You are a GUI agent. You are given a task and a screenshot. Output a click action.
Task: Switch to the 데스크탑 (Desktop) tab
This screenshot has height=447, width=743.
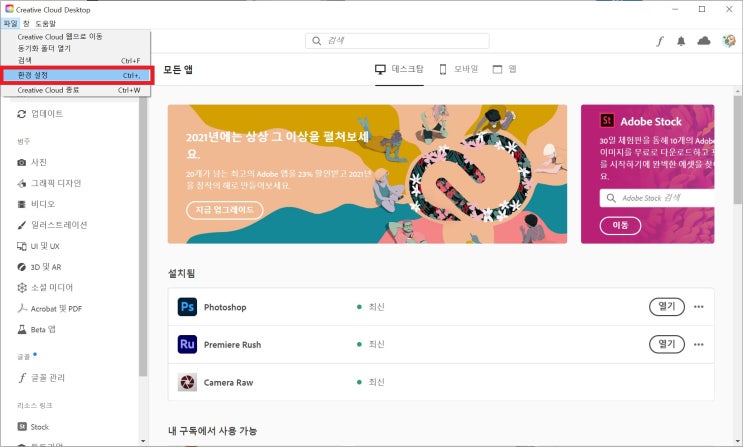click(x=399, y=69)
